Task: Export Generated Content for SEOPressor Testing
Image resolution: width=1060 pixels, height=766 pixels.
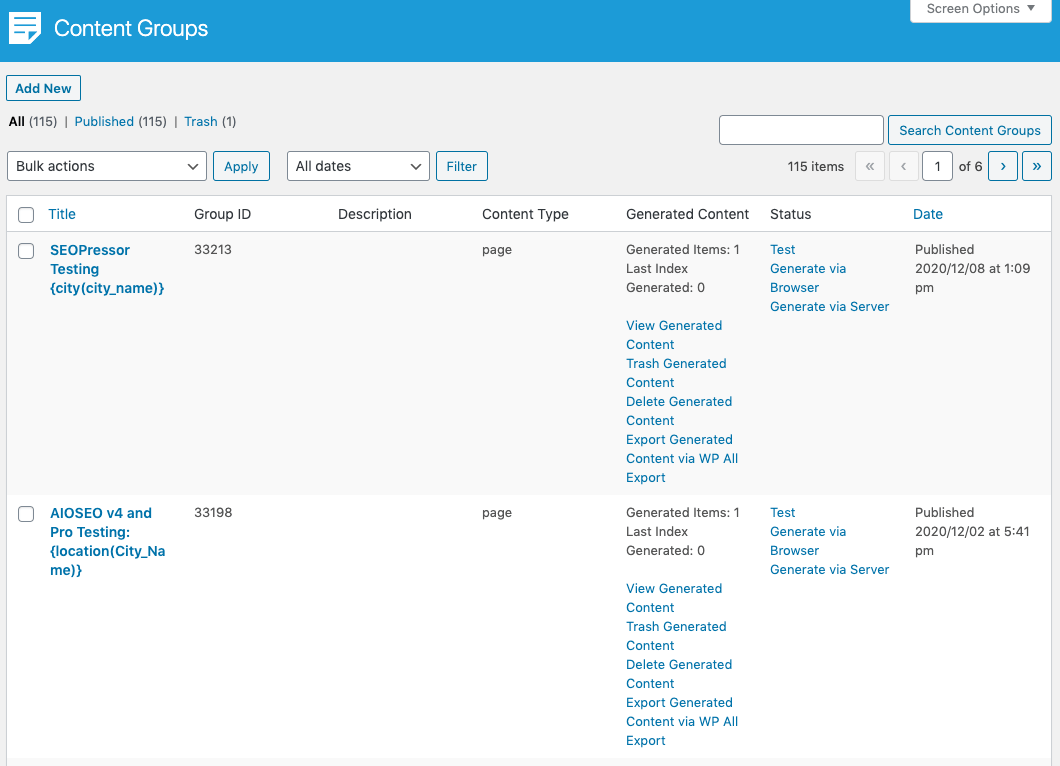Action: 681,458
